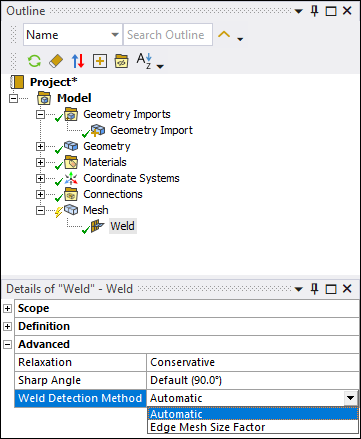The width and height of the screenshot is (361, 439).
Task: Click the Relaxation value Conservative cell
Action: pos(253,362)
